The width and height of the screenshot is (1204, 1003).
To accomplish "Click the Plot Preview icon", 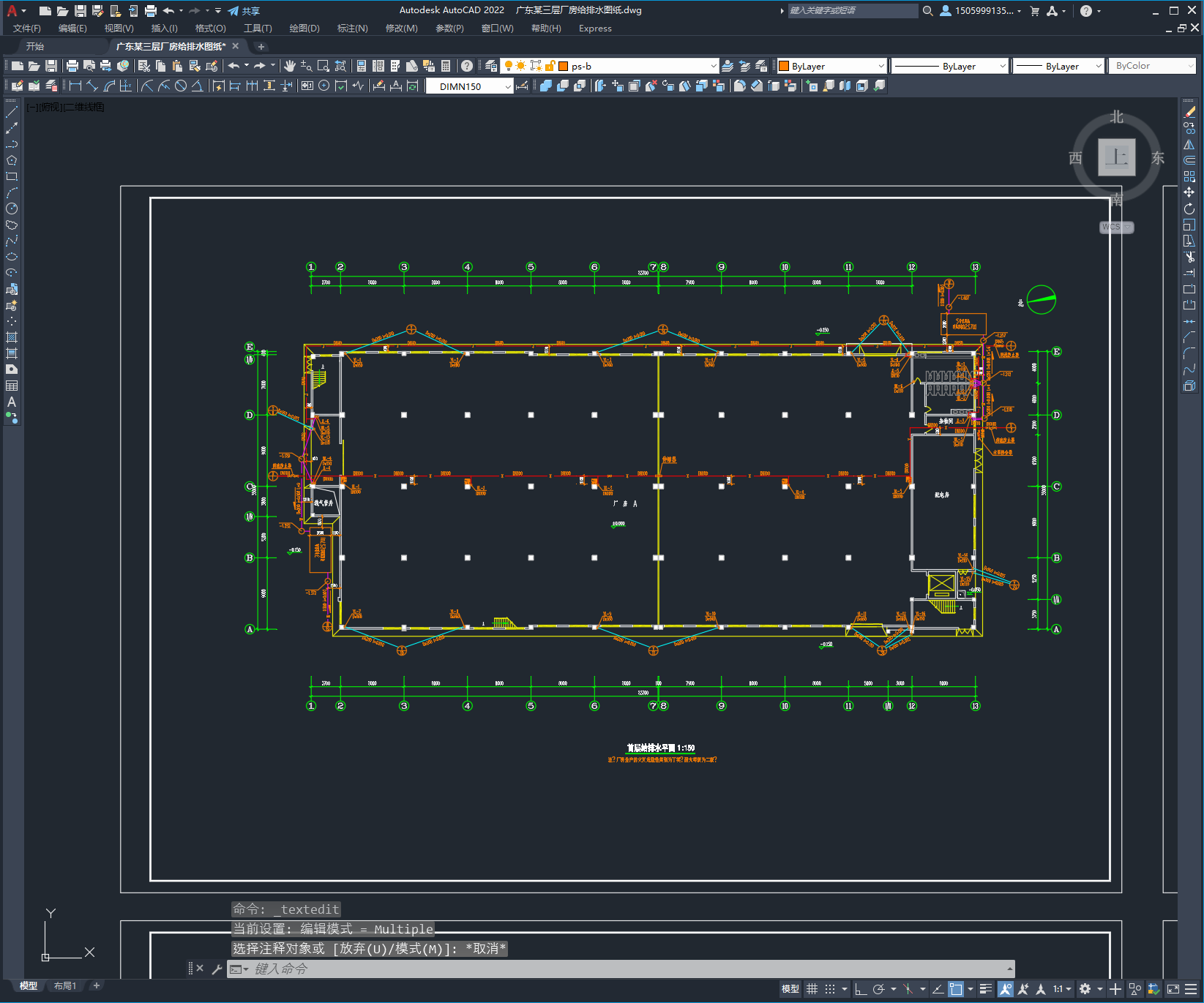I will point(89,66).
